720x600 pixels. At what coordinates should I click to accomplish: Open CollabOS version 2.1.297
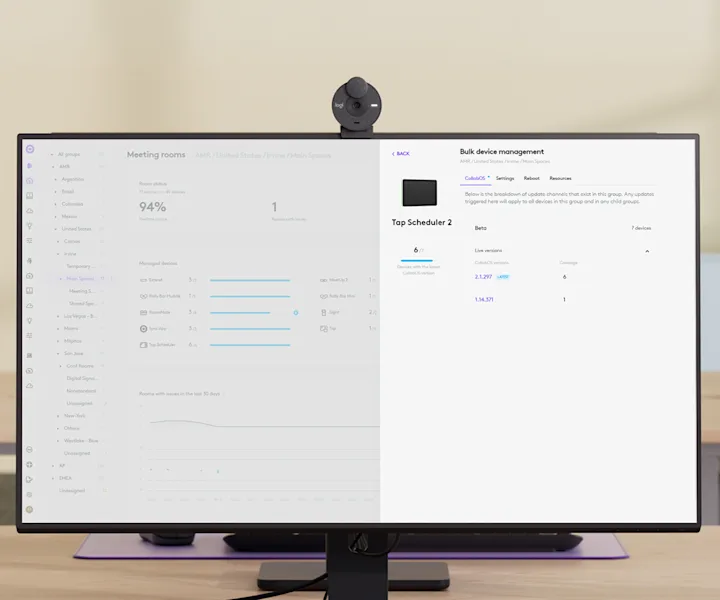coord(483,277)
